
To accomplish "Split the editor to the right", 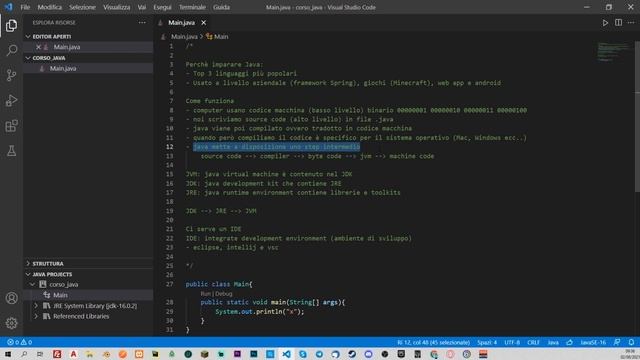I will tap(618, 22).
